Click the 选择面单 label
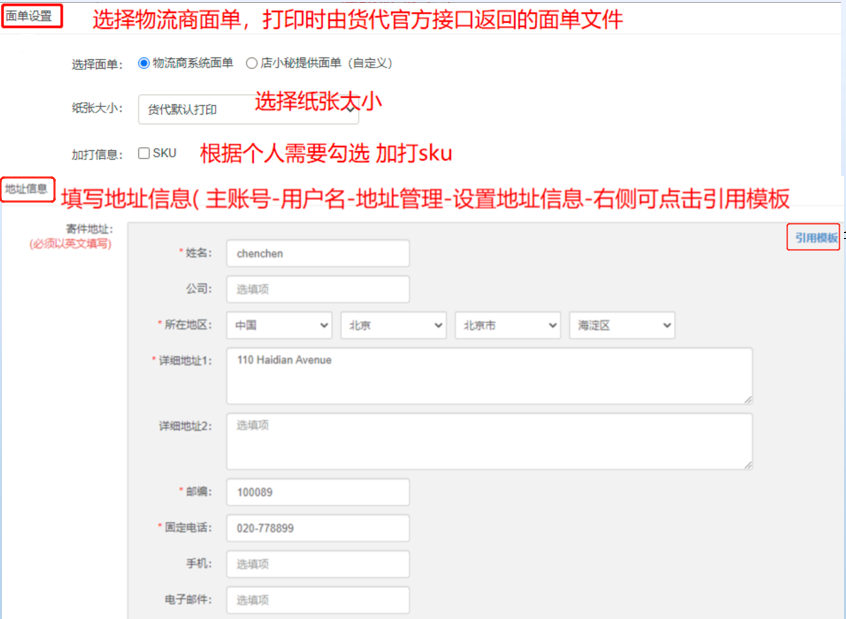 click(97, 65)
